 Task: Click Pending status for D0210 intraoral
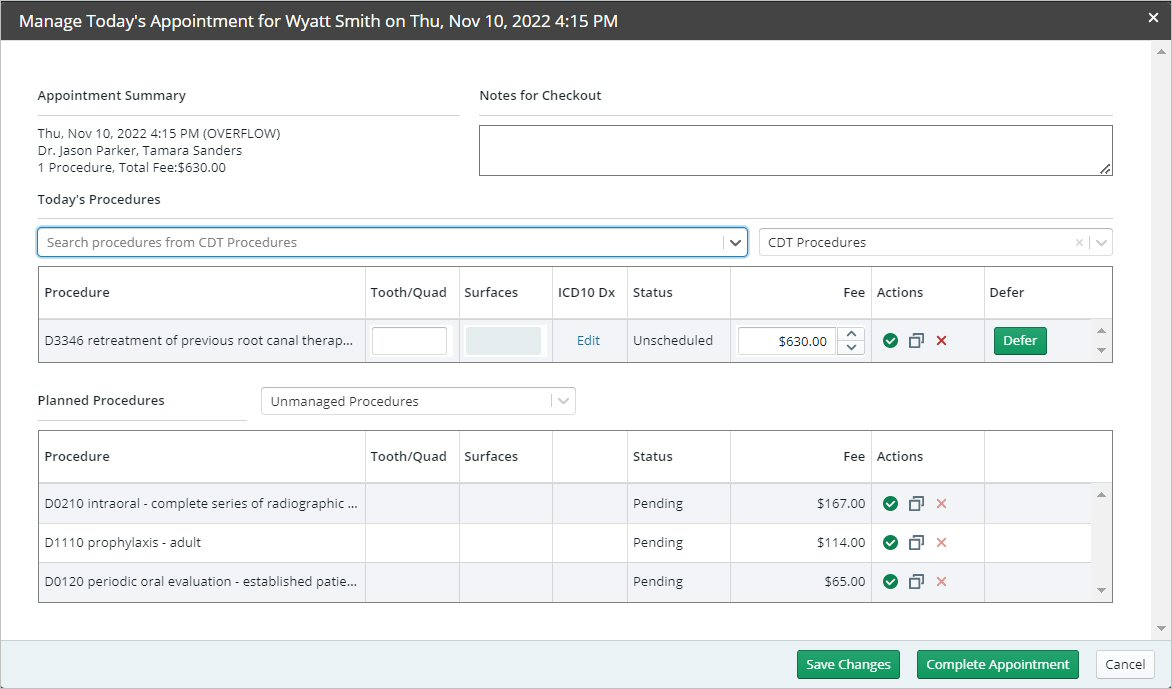pyautogui.click(x=658, y=504)
